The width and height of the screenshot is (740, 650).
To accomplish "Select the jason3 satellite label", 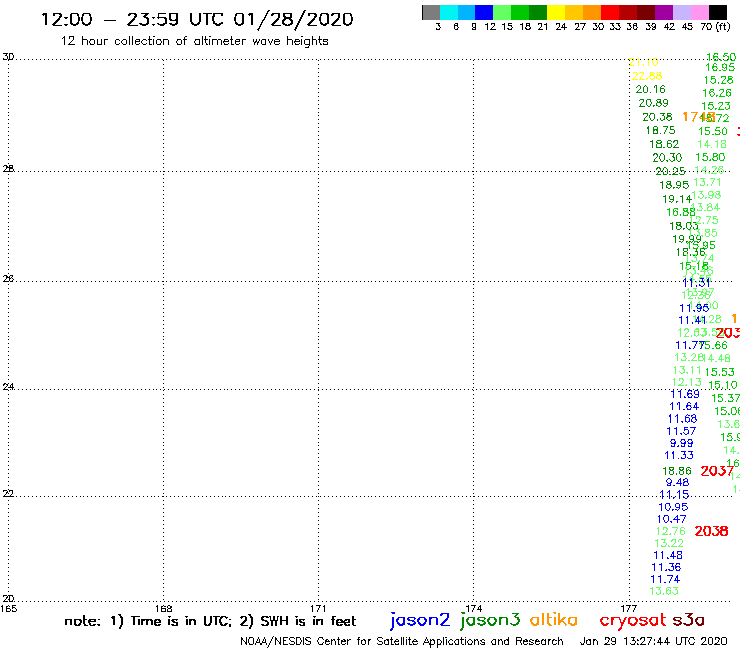I will click(490, 620).
